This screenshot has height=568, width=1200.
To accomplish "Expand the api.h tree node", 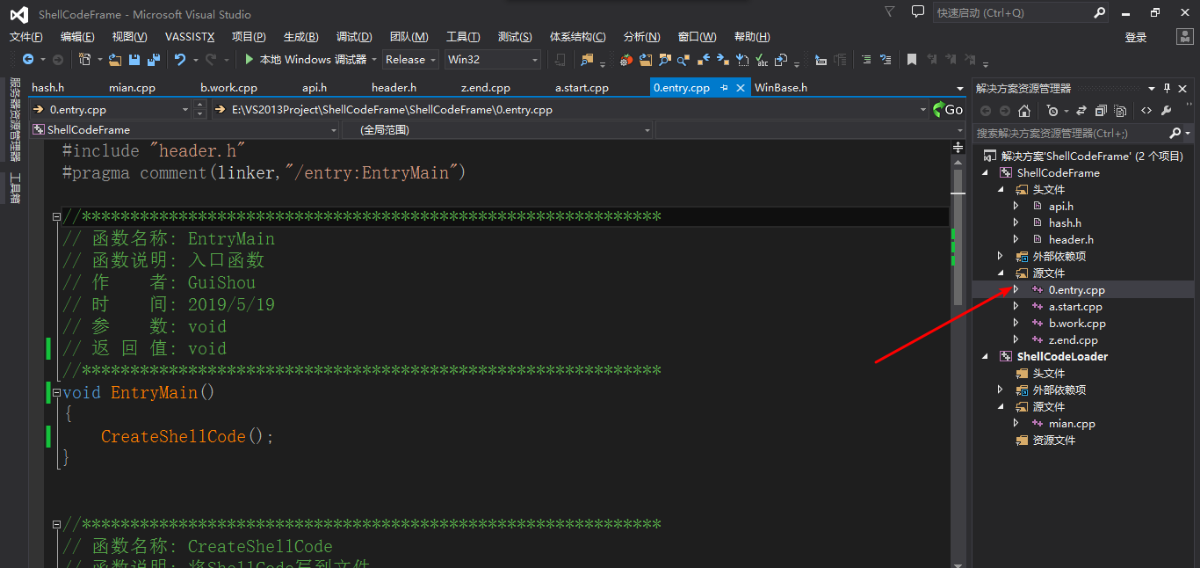I will click(1016, 206).
